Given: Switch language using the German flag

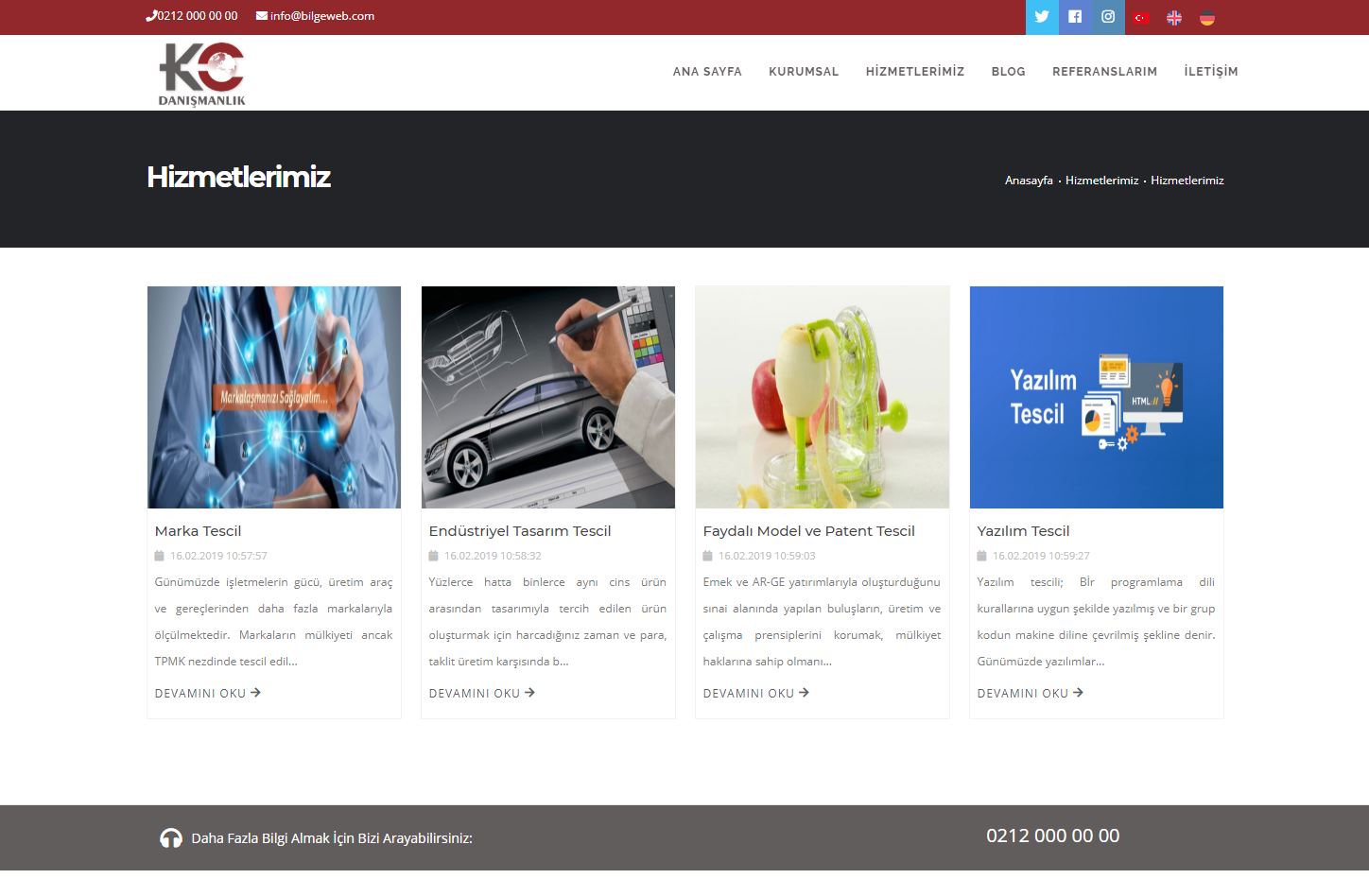Looking at the screenshot, I should [1207, 18].
